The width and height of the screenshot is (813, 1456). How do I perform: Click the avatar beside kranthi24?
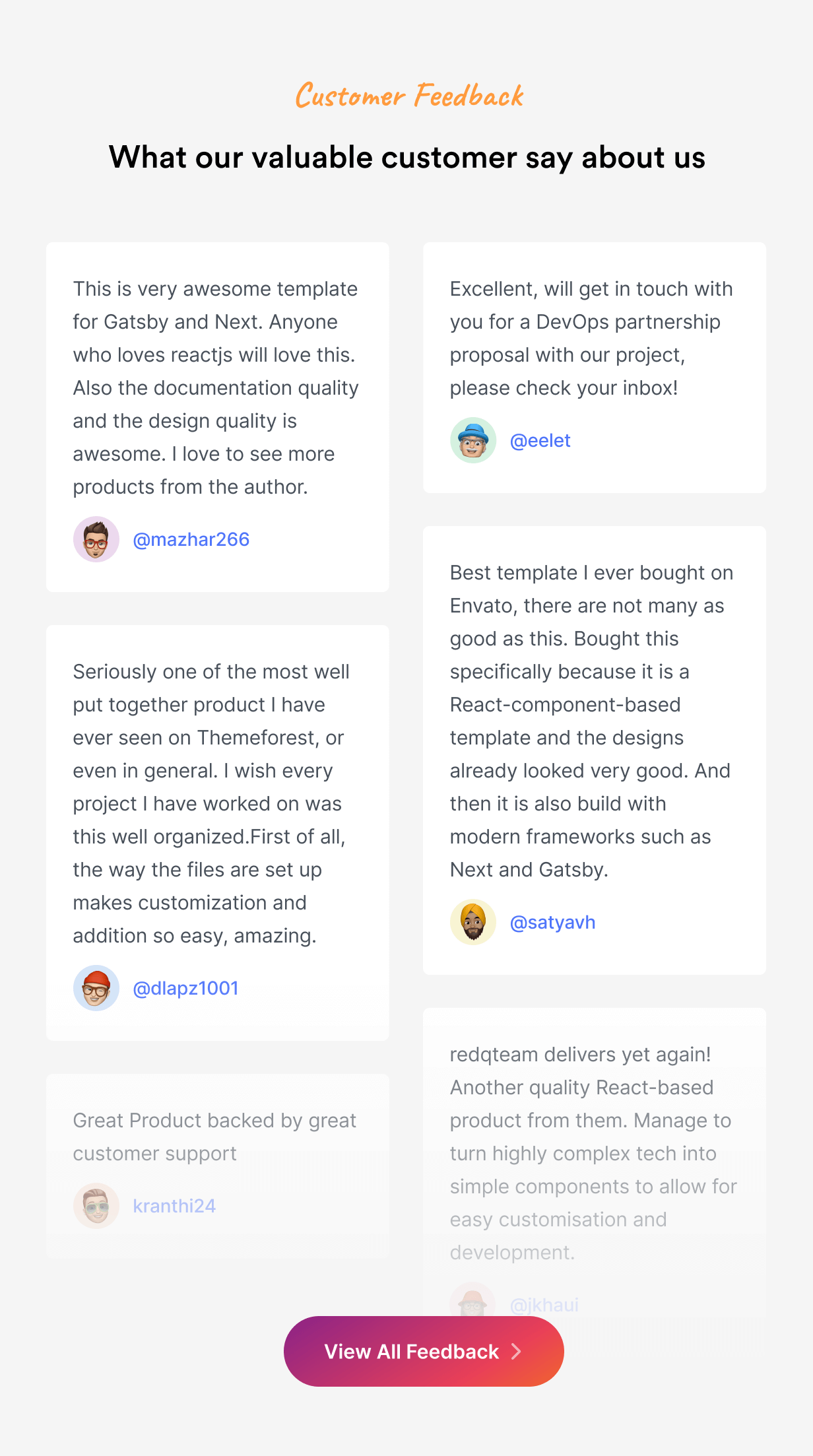coord(96,1206)
